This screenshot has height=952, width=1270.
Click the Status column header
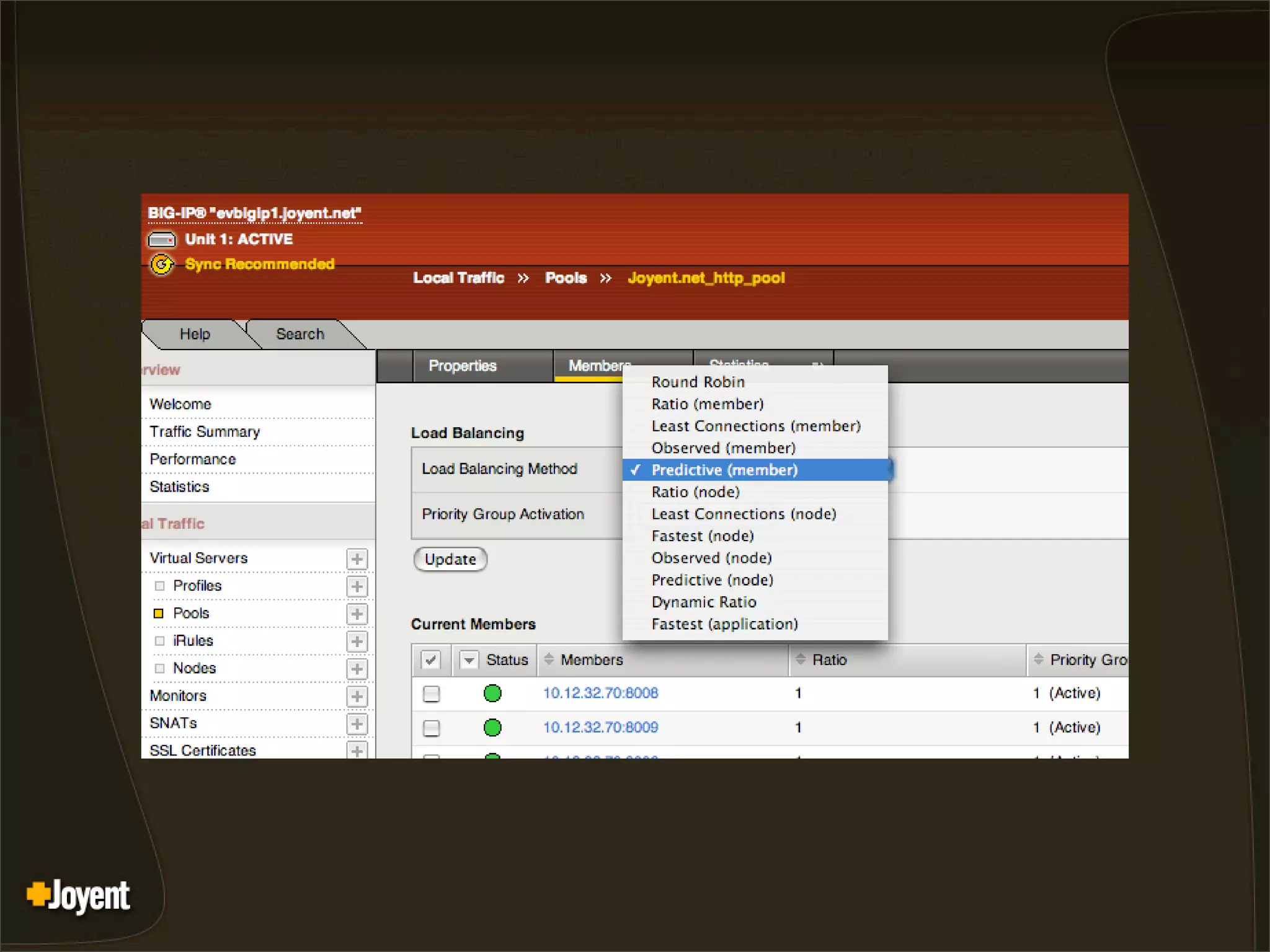[x=507, y=659]
